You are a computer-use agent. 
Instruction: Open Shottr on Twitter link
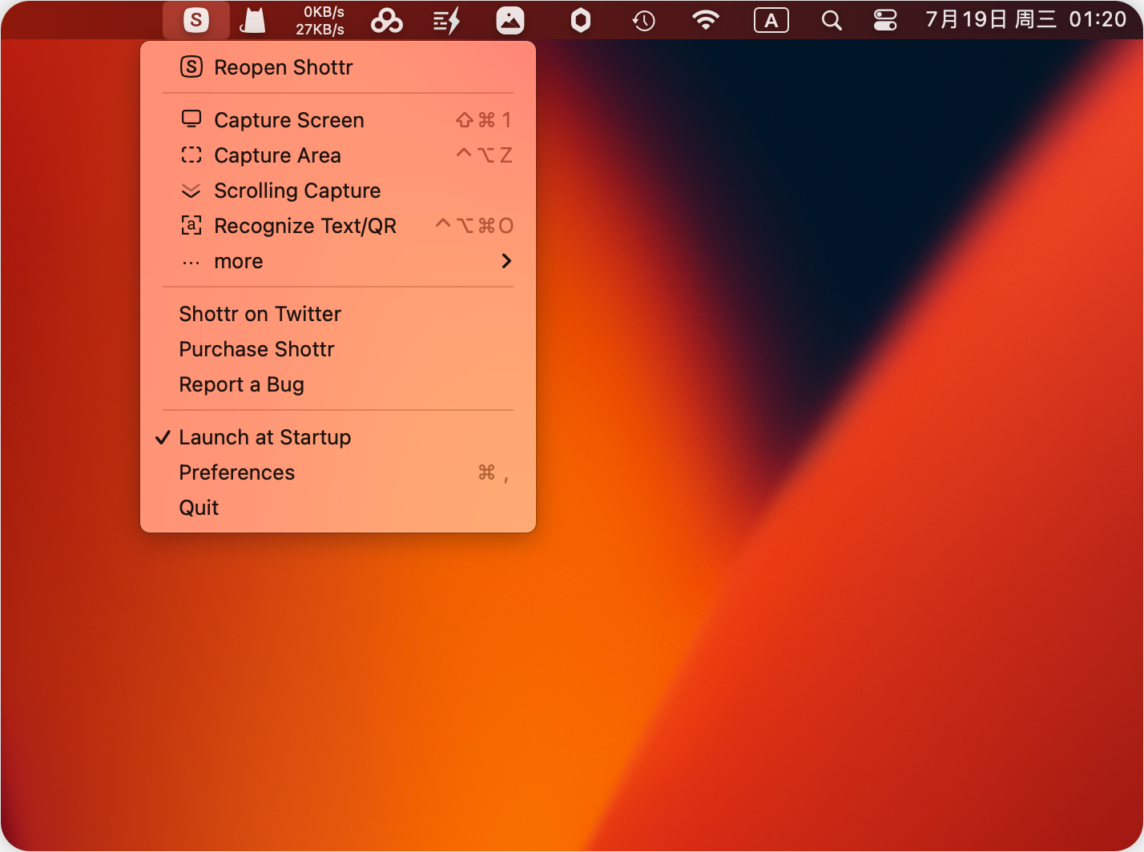point(338,314)
